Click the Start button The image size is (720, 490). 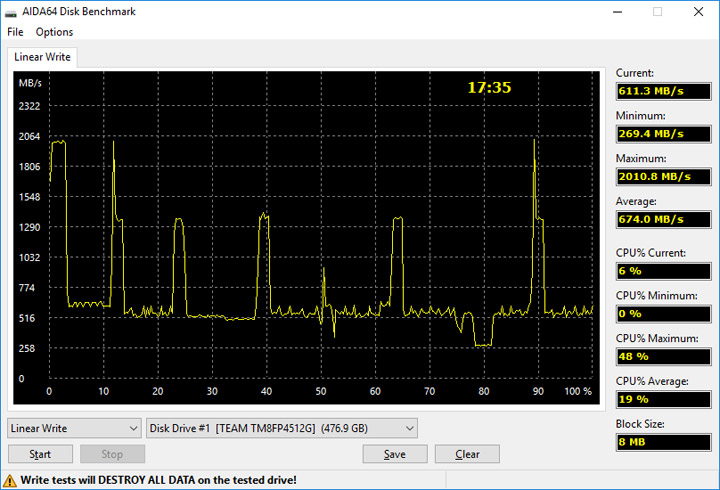tap(40, 454)
